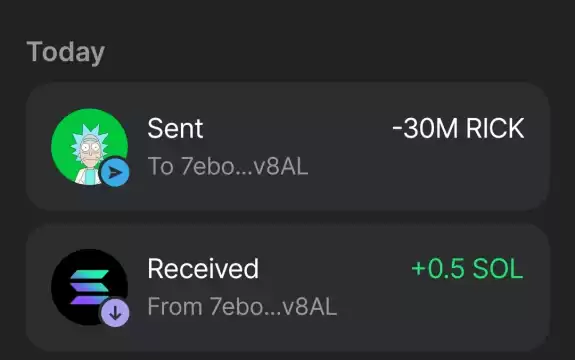Click the "To 7ebo...v8AL" recipient address
This screenshot has height=360, width=575.
(228, 166)
